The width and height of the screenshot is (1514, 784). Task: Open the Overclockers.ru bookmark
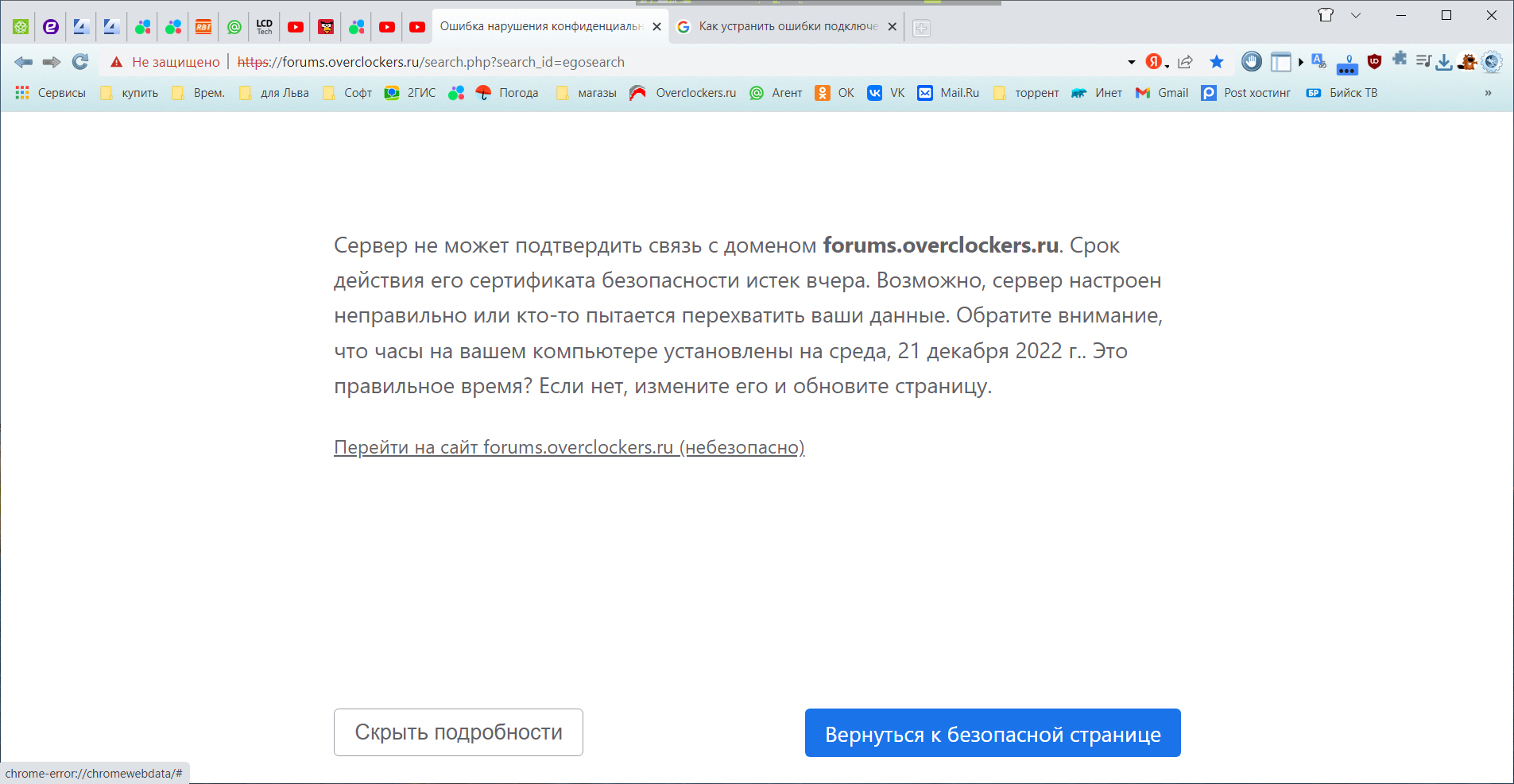tap(683, 93)
